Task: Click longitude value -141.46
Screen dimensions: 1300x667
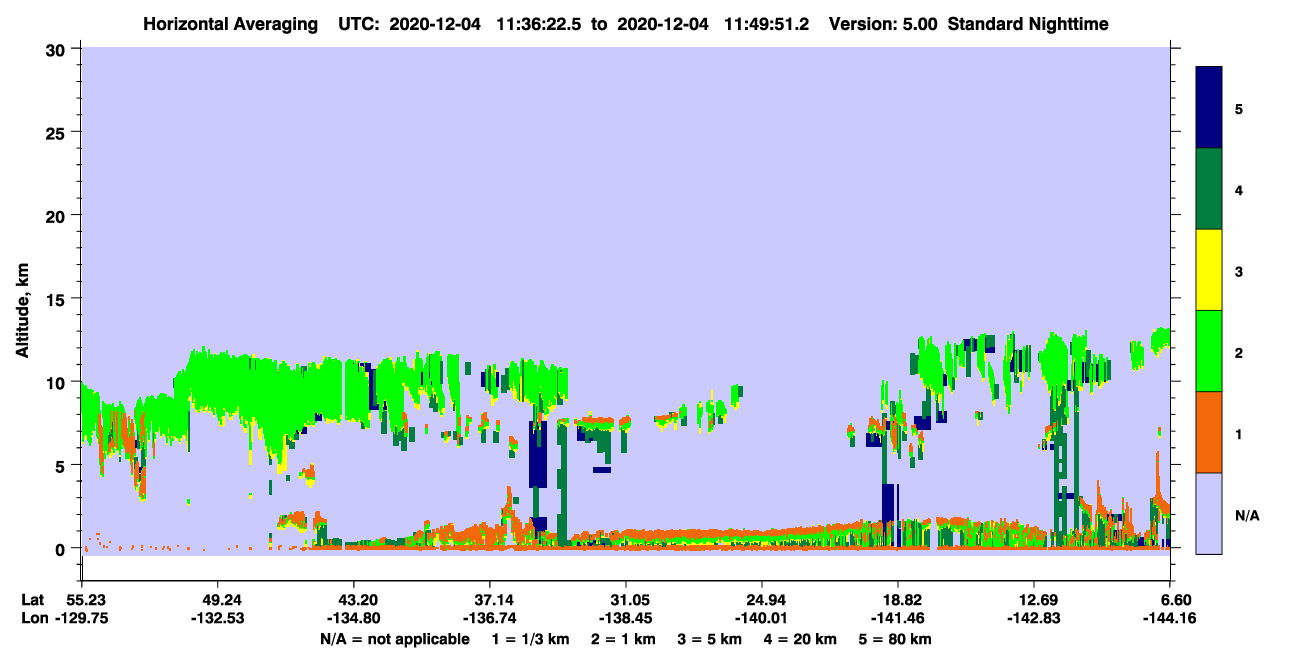Action: pos(898,618)
